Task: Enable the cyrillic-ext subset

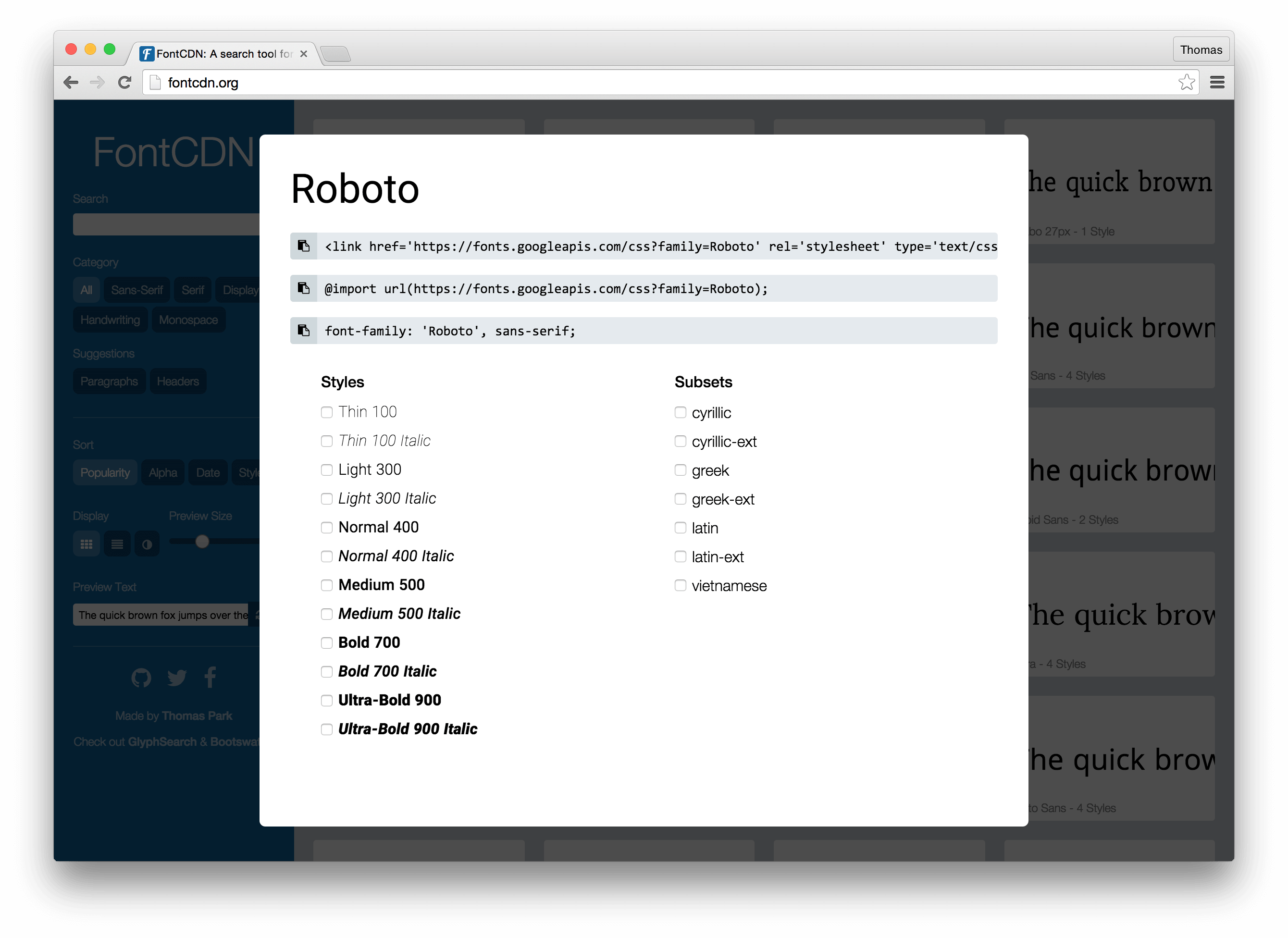Action: pos(681,441)
